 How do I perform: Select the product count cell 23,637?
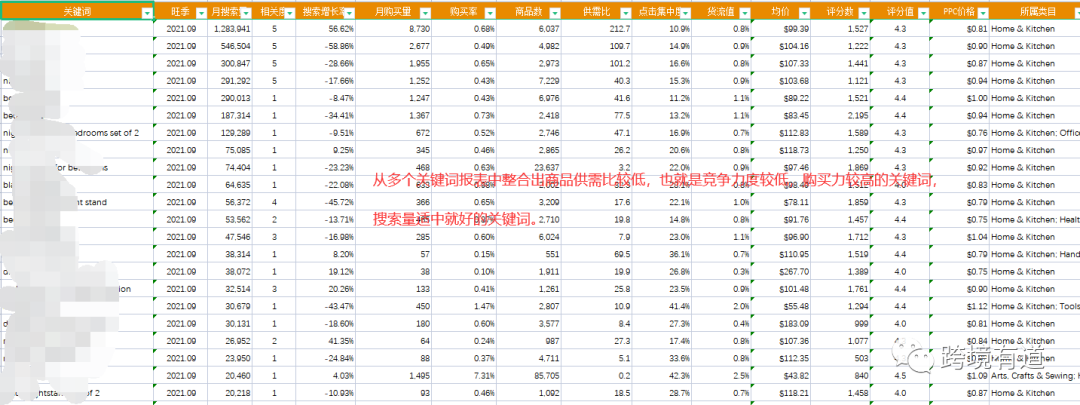(x=529, y=167)
